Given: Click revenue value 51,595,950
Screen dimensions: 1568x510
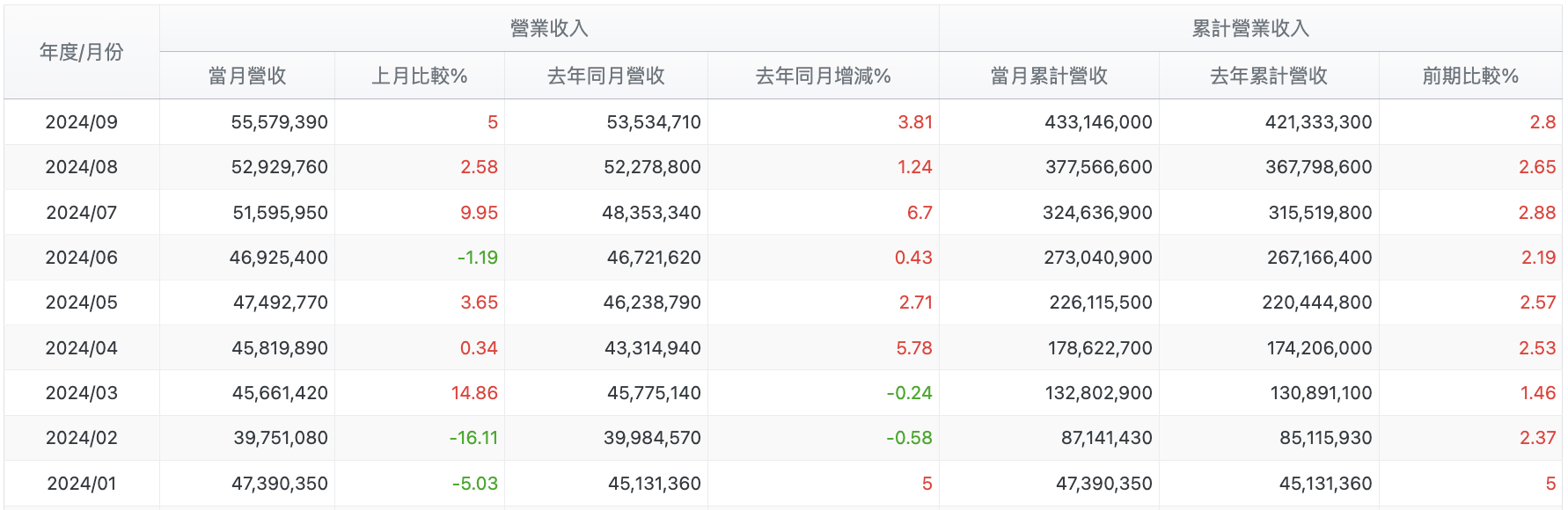Looking at the screenshot, I should (280, 213).
